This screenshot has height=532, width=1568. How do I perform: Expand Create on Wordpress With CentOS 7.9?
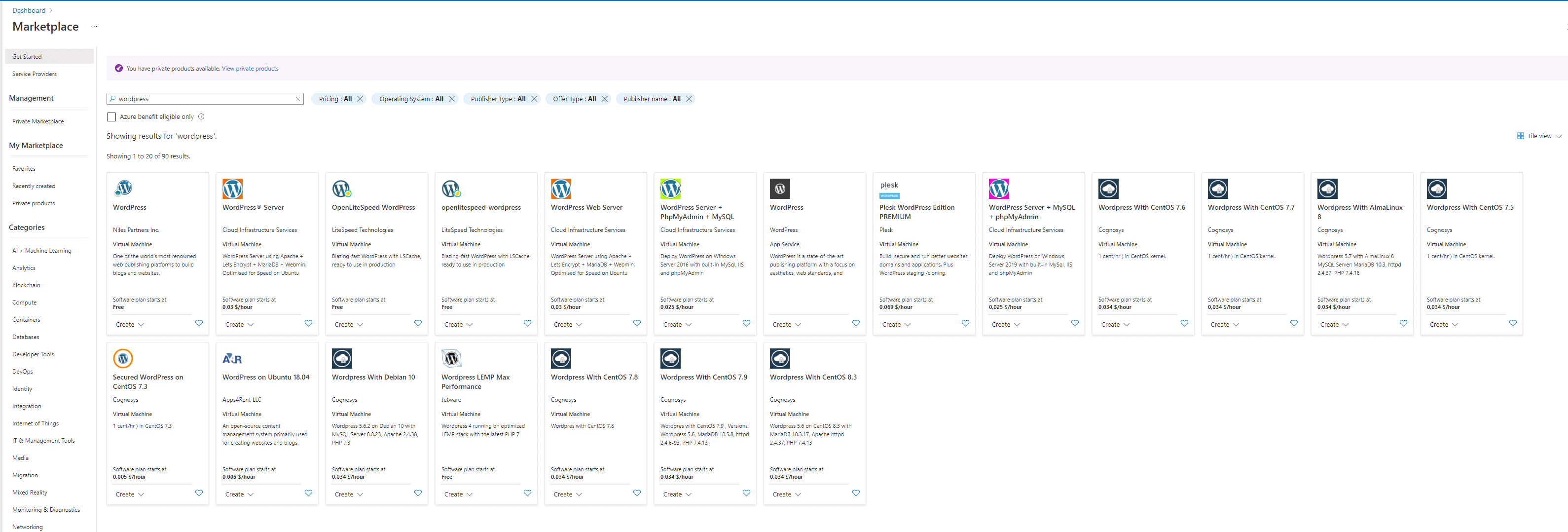(678, 494)
